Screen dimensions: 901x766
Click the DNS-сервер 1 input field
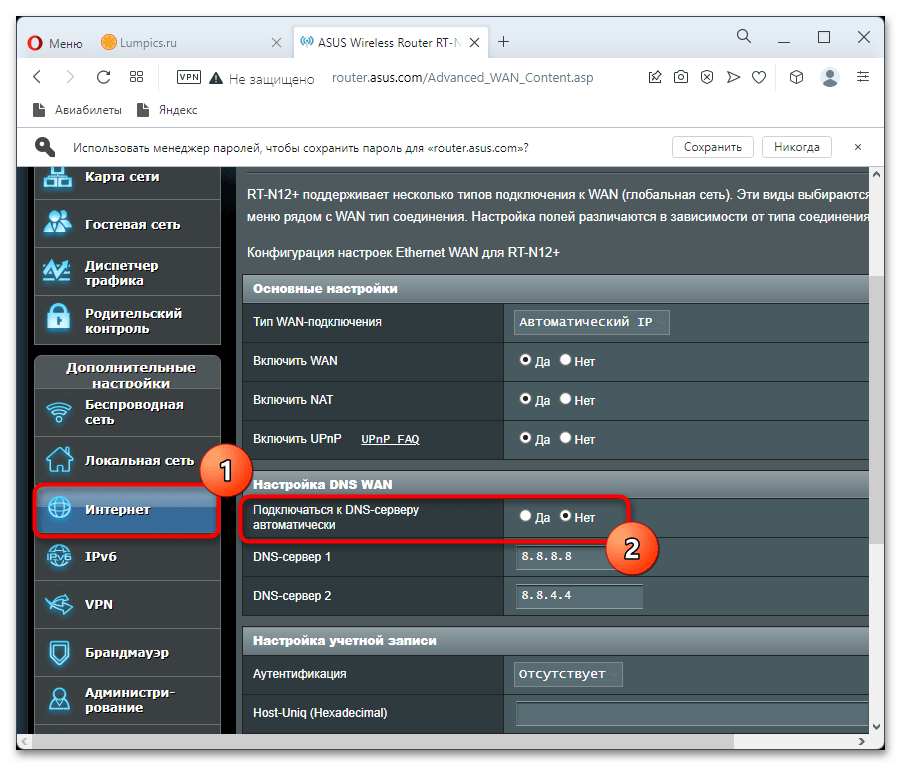pos(563,556)
